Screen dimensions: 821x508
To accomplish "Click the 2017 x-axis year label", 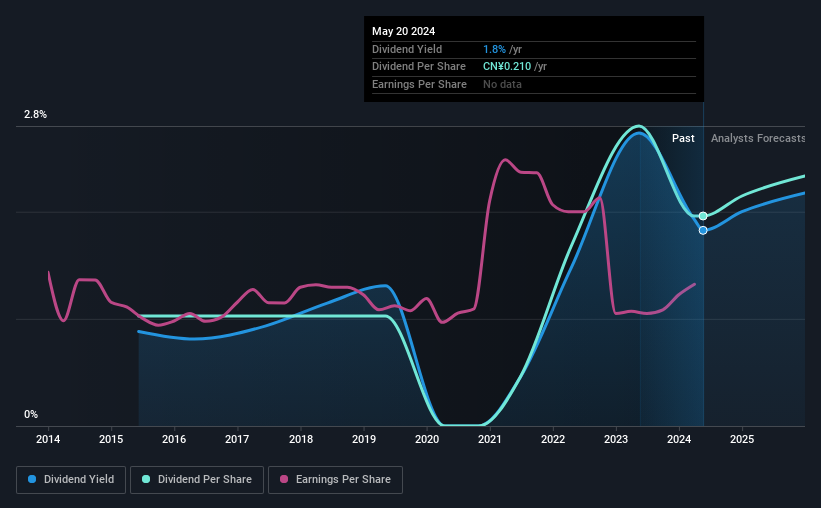I will click(237, 439).
